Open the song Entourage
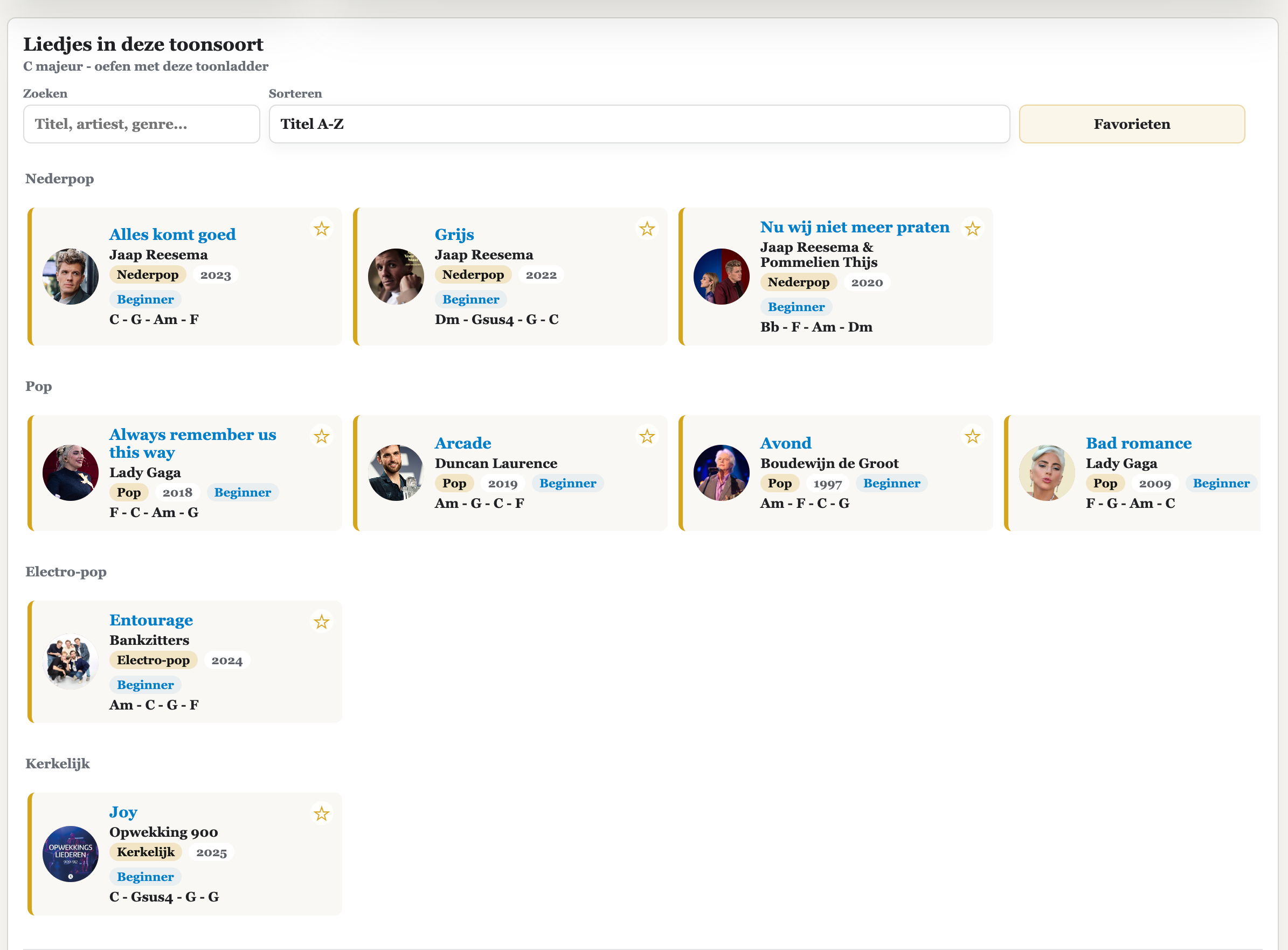This screenshot has width=1288, height=950. click(151, 620)
